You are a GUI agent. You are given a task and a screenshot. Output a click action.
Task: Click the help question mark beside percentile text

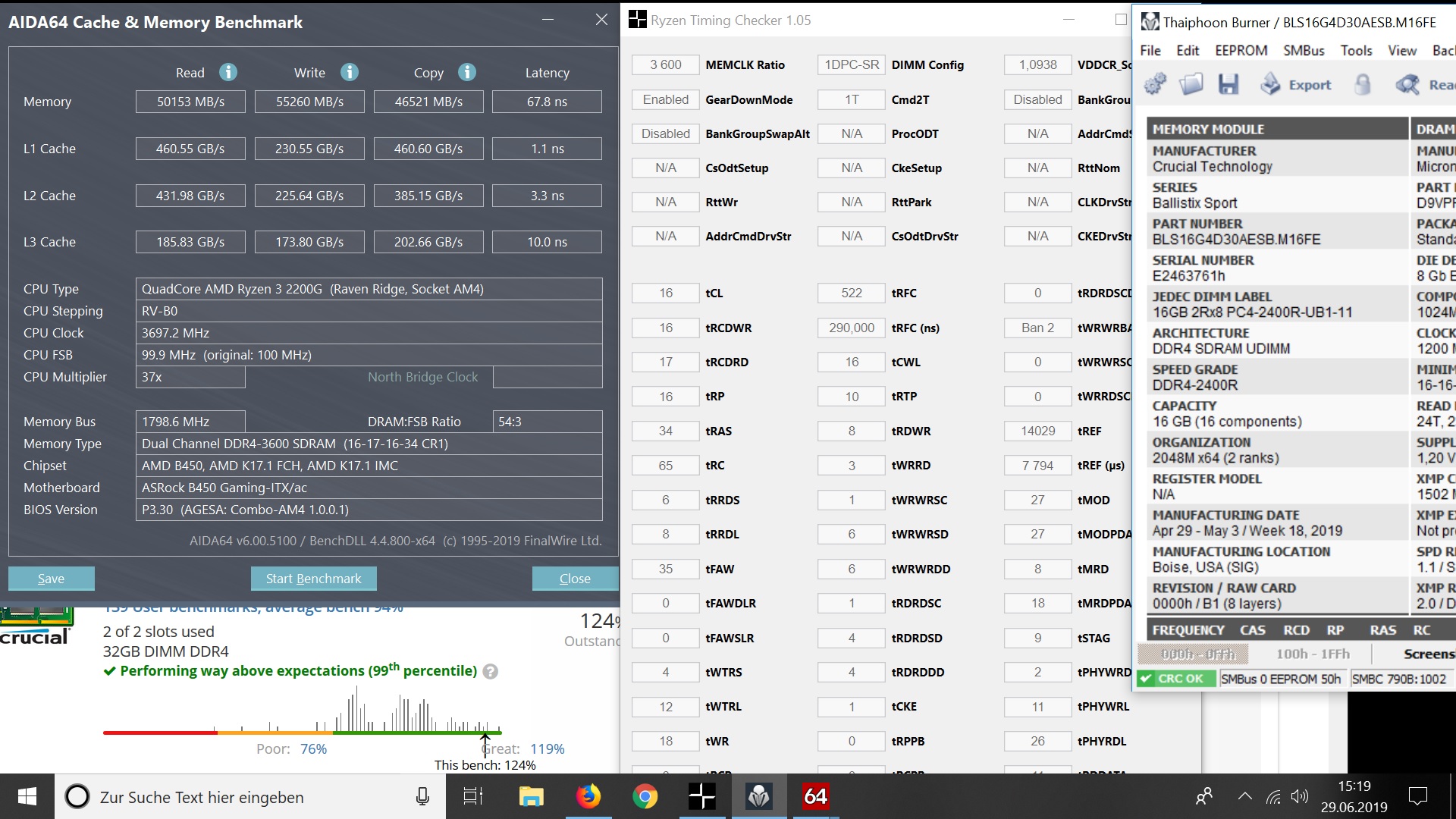(491, 672)
